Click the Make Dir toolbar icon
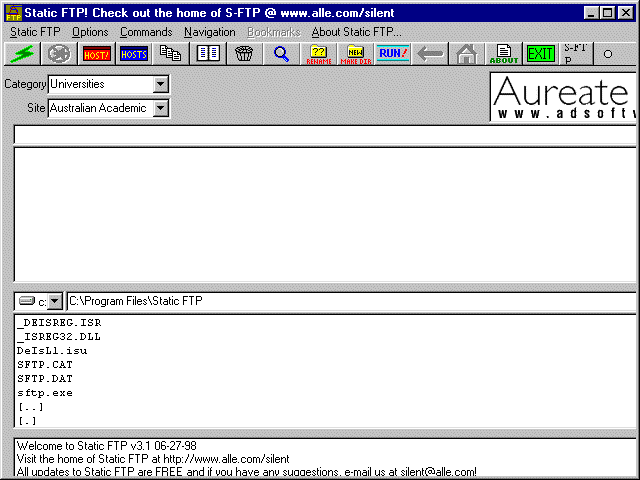The height and width of the screenshot is (480, 640). tap(355, 54)
